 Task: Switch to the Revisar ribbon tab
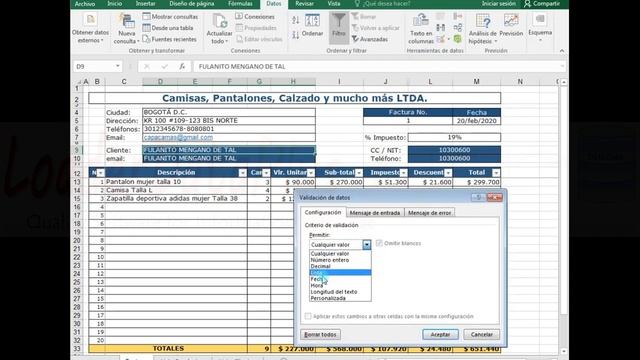[304, 4]
